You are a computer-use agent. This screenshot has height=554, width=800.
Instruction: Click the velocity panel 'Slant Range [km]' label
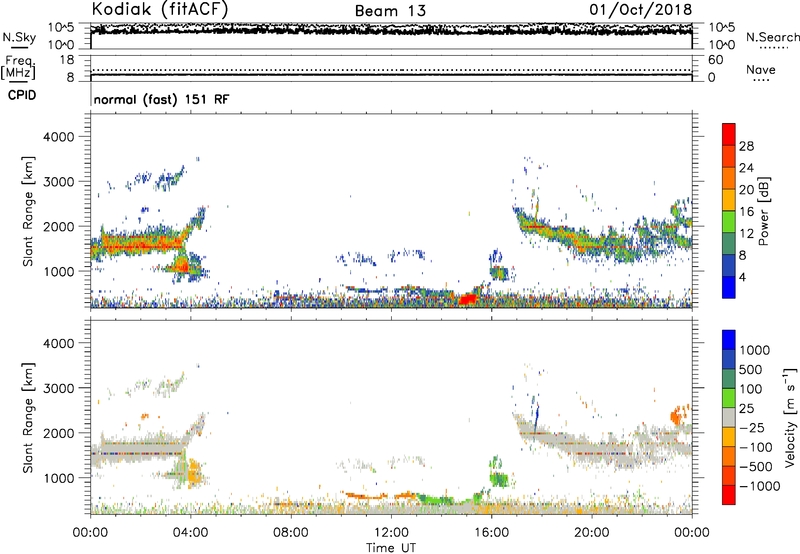click(x=28, y=418)
